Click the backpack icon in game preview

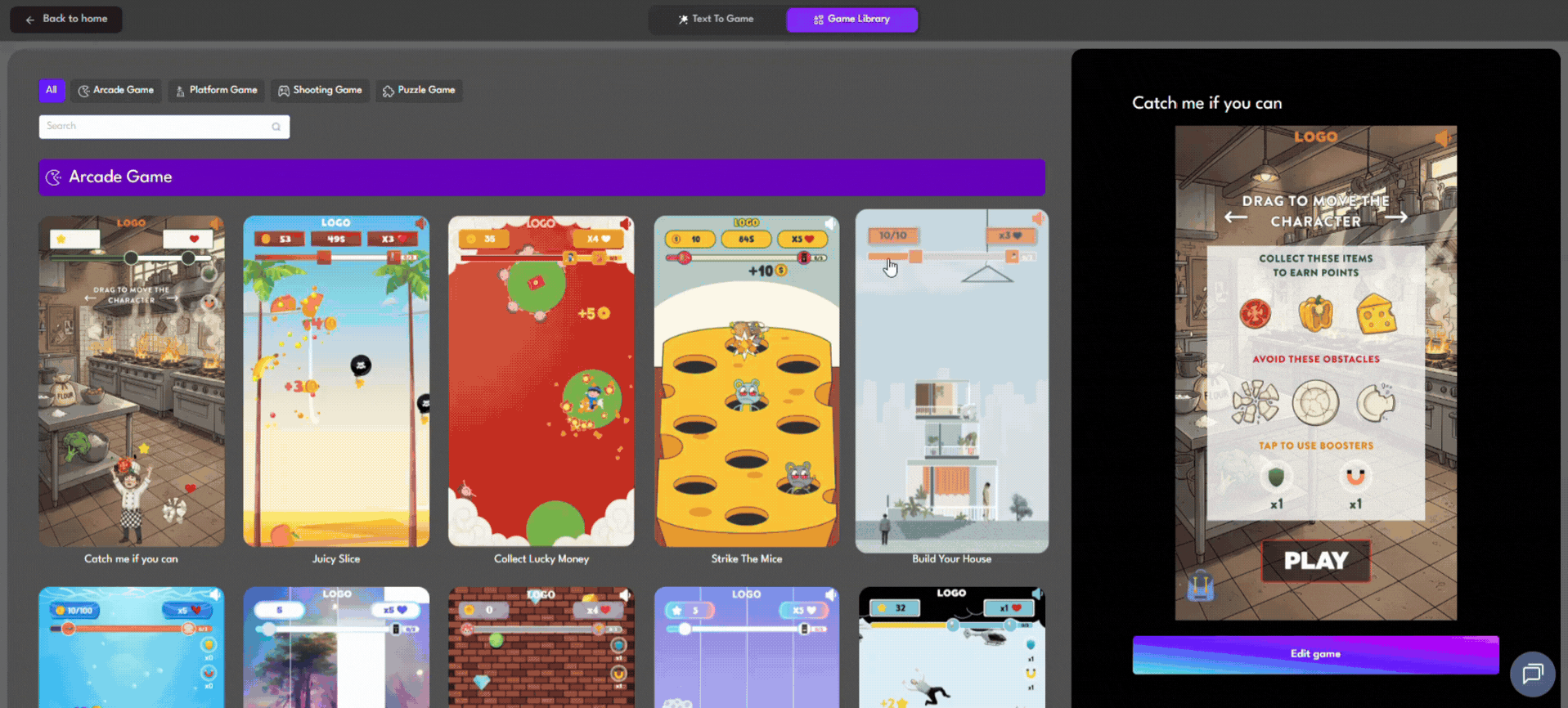click(x=1200, y=585)
